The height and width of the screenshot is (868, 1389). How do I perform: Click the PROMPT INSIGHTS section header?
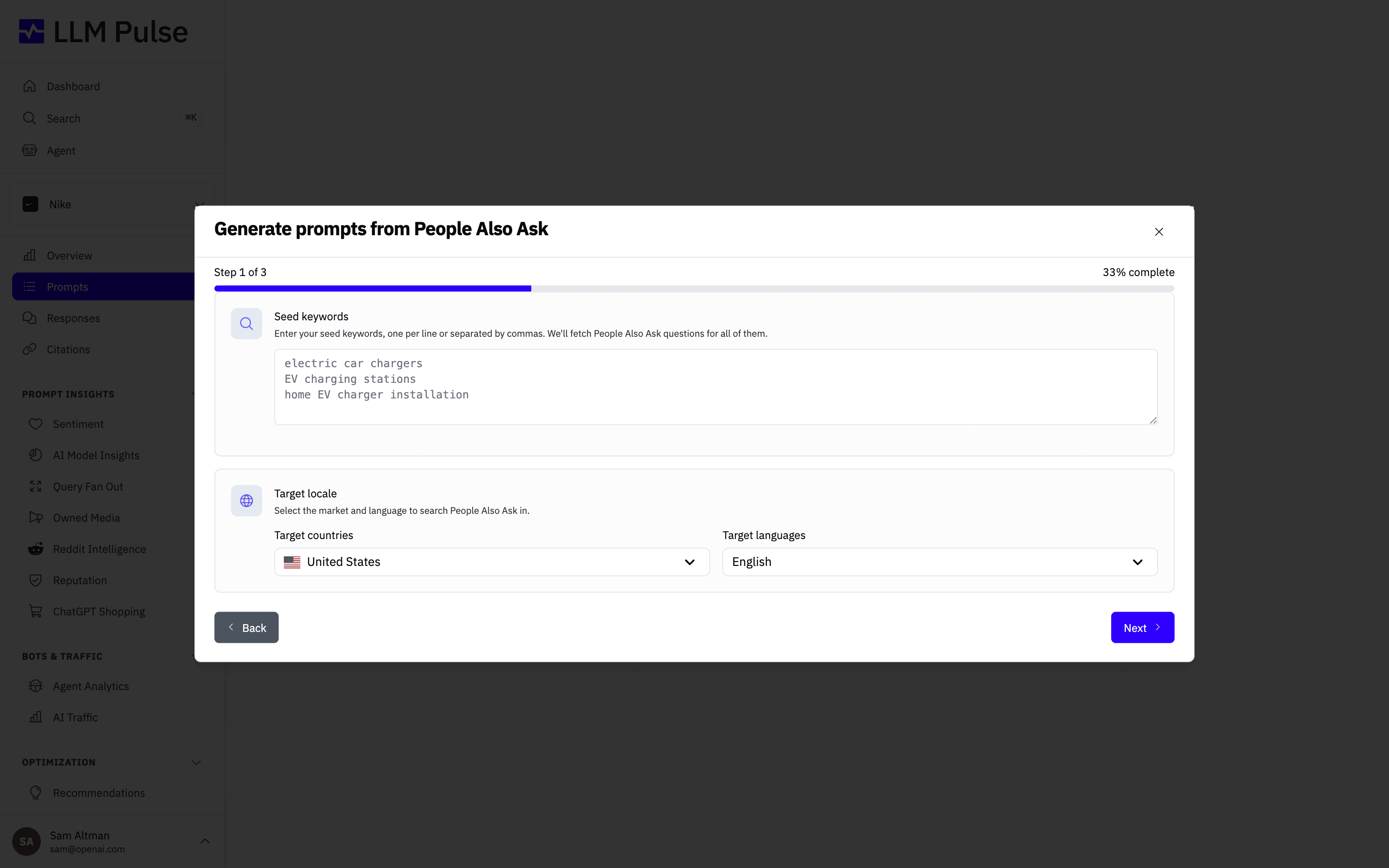(x=68, y=395)
